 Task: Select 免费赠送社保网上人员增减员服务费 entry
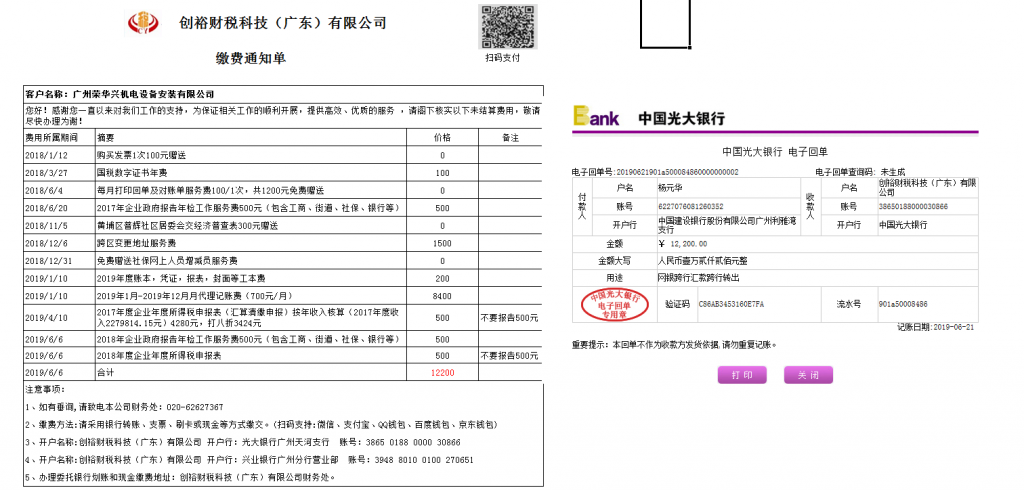pyautogui.click(x=167, y=261)
